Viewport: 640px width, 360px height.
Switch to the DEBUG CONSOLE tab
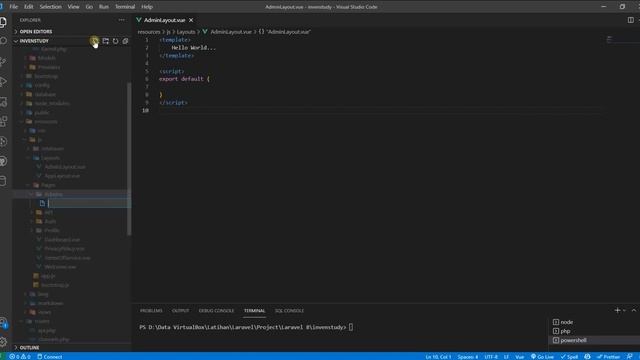(x=216, y=311)
